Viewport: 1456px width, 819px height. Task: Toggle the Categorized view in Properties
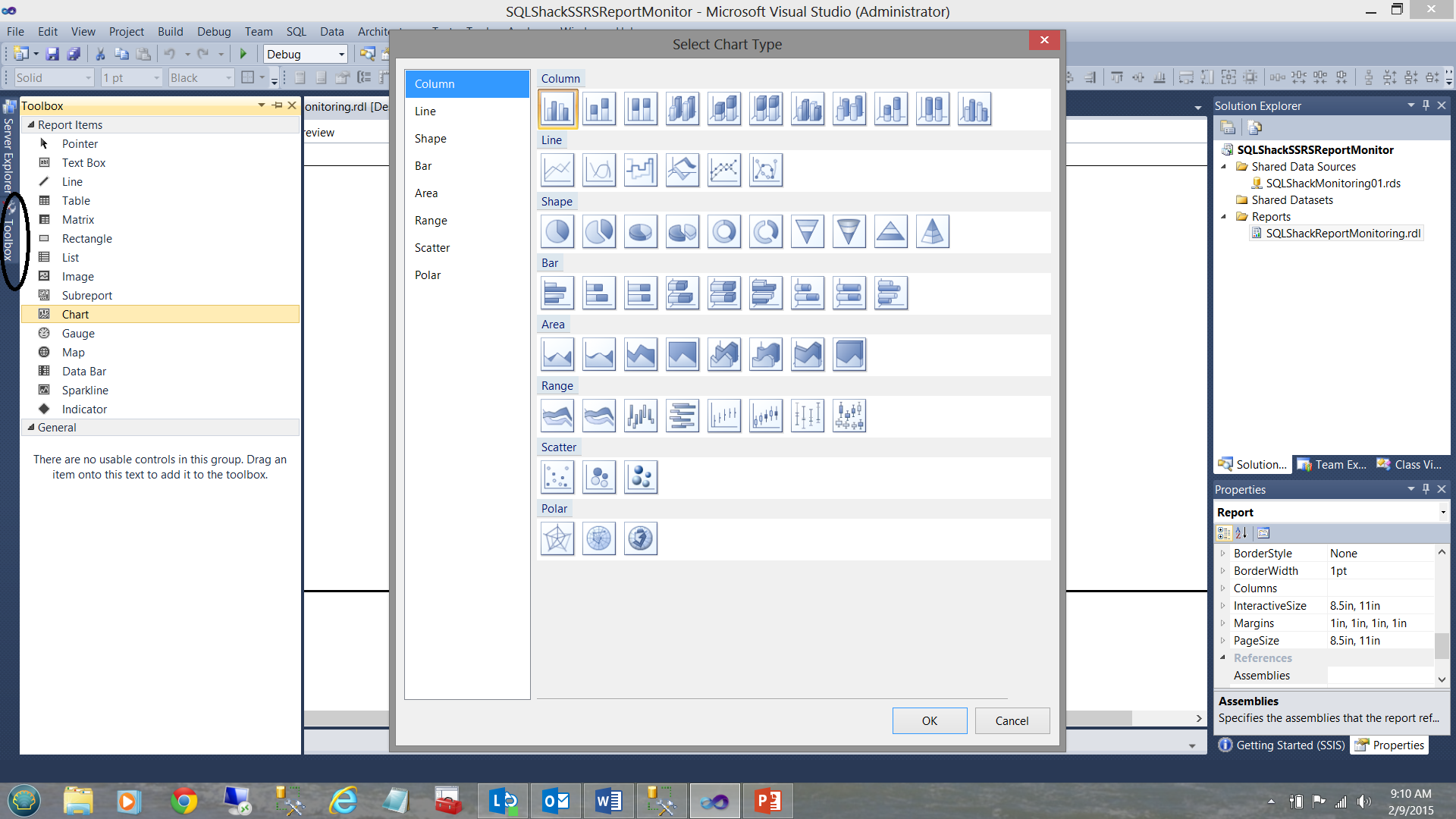click(1224, 533)
